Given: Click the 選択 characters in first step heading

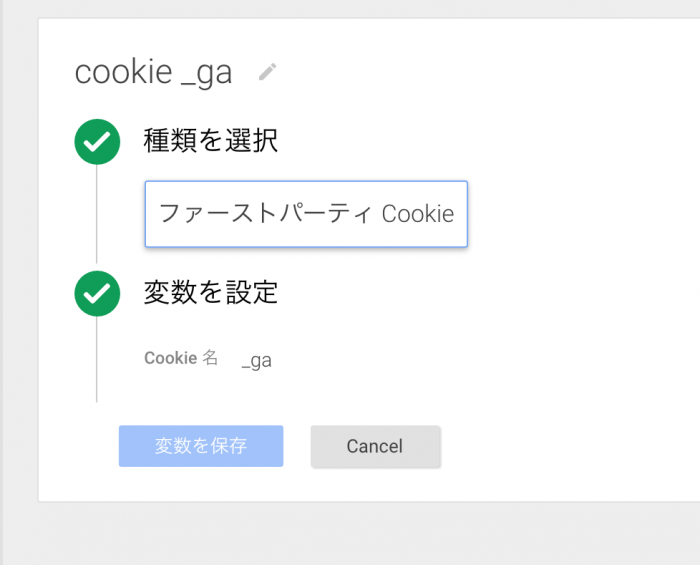Looking at the screenshot, I should (254, 142).
